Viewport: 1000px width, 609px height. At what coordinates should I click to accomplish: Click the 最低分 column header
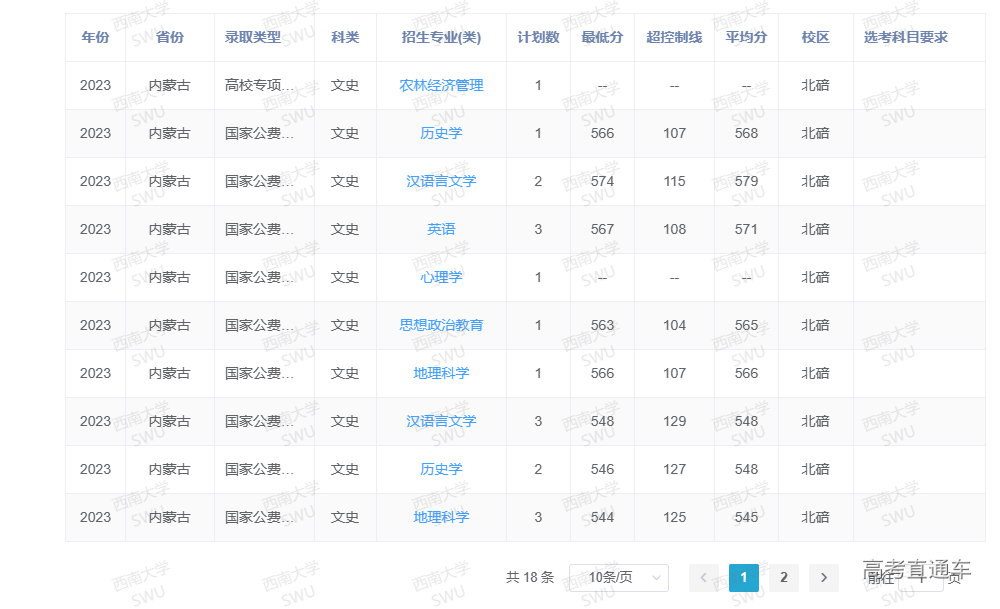pyautogui.click(x=602, y=38)
